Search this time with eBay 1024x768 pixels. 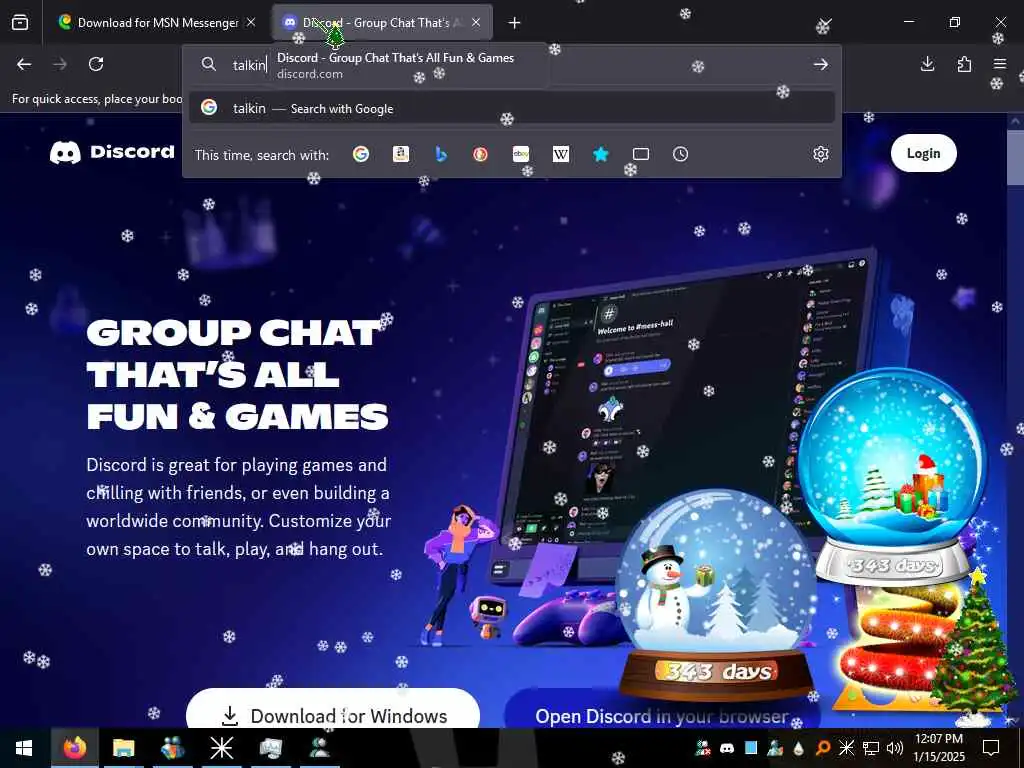click(520, 154)
